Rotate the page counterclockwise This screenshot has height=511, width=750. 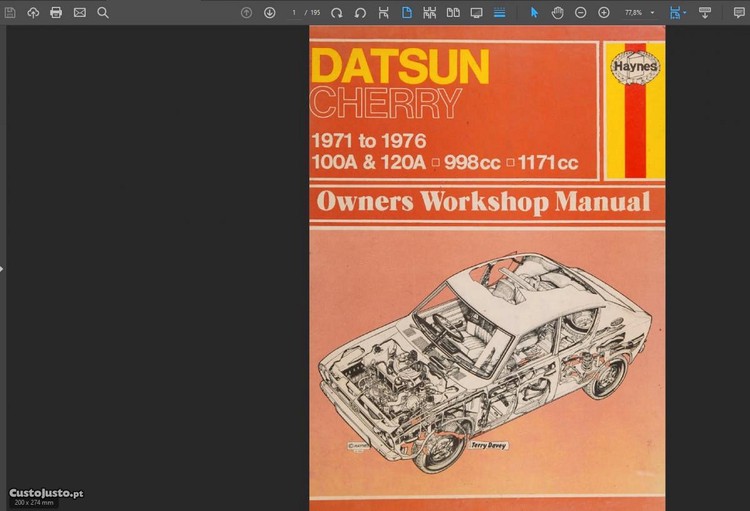point(360,13)
